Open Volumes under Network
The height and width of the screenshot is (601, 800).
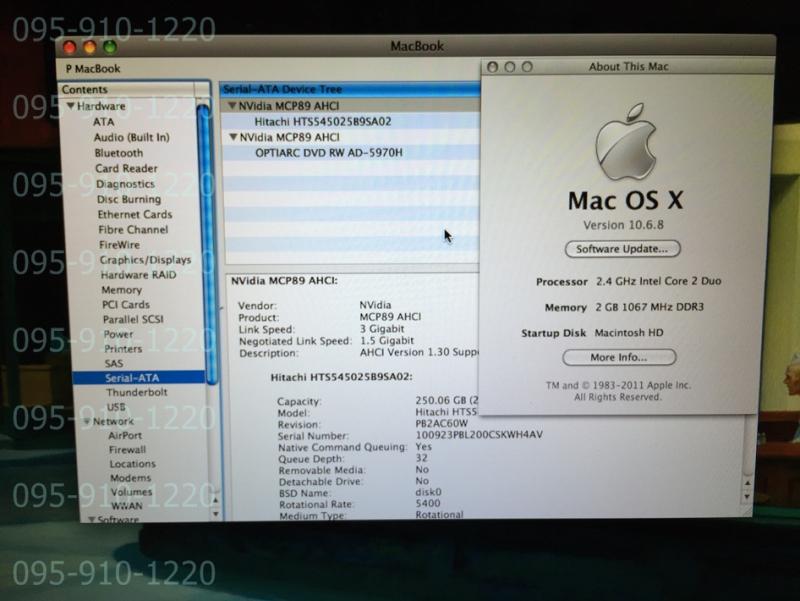131,492
